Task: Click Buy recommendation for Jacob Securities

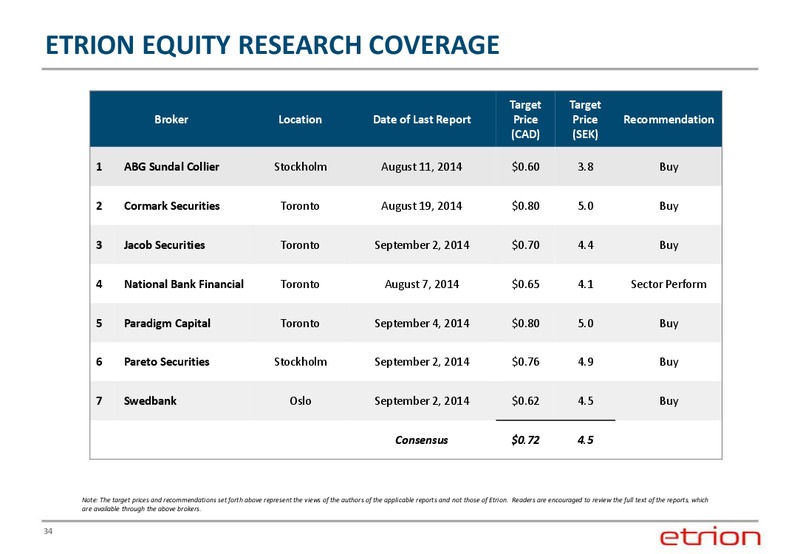Action: point(669,245)
